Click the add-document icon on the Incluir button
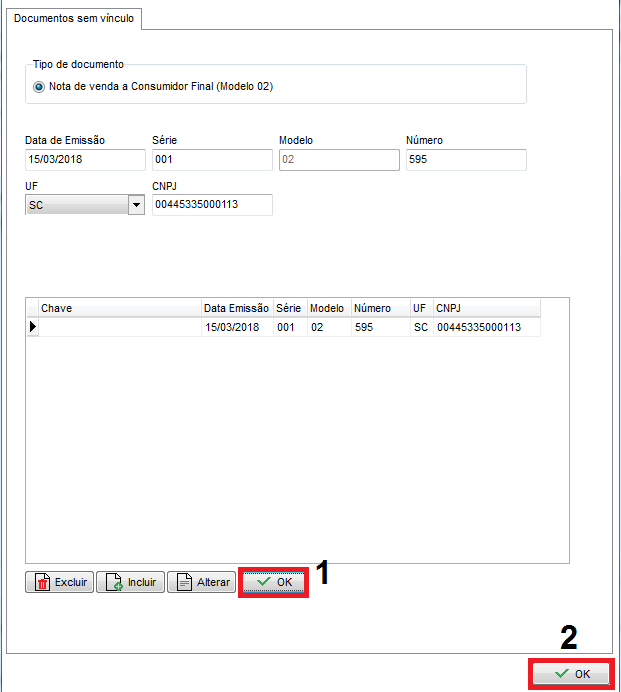The height and width of the screenshot is (692, 621). [113, 583]
